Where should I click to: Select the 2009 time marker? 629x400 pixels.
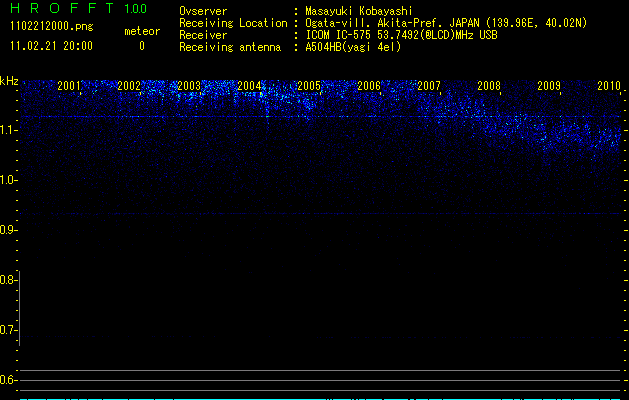(x=549, y=85)
